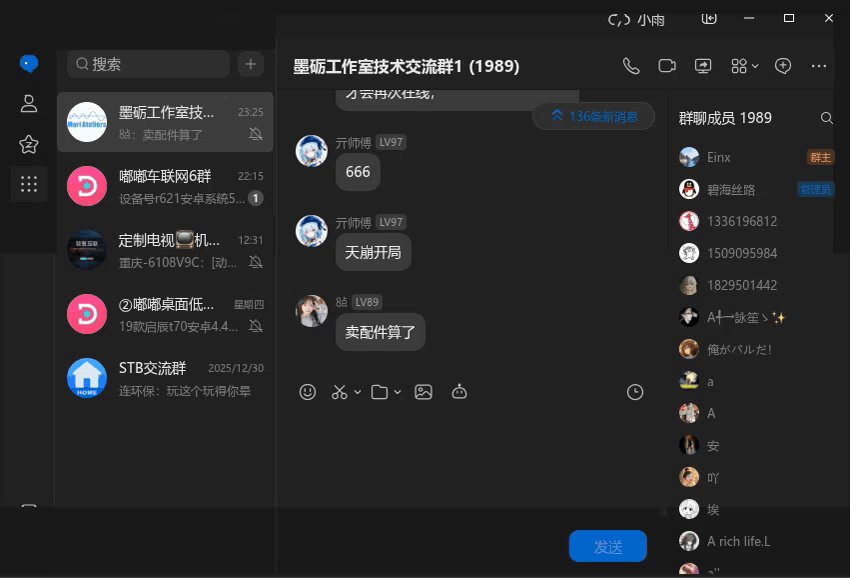Switch to the favorites star tab
This screenshot has width=850, height=578.
pos(28,144)
